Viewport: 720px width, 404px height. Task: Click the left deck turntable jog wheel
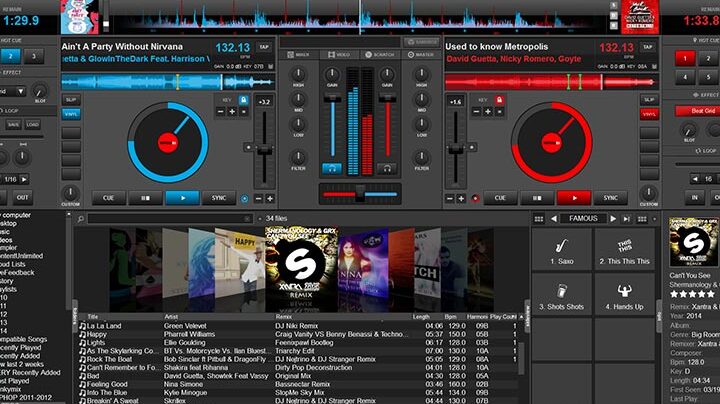168,142
